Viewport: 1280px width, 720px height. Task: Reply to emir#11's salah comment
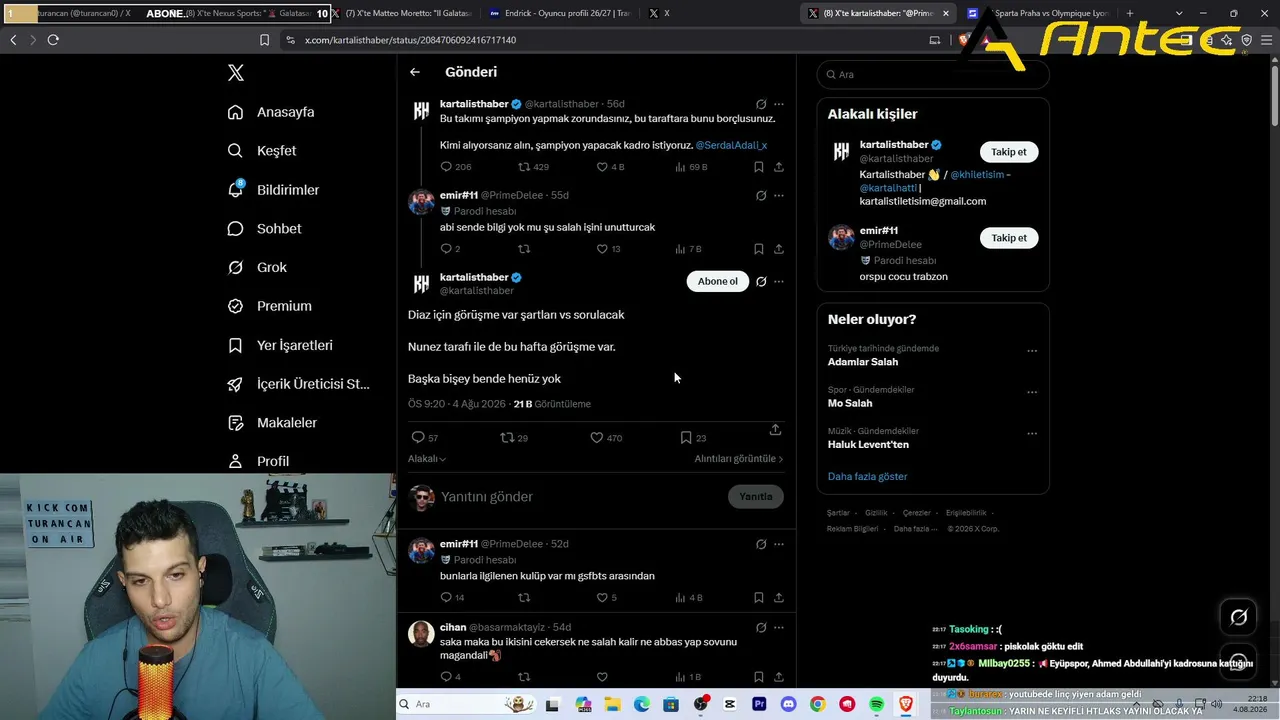[x=450, y=249]
